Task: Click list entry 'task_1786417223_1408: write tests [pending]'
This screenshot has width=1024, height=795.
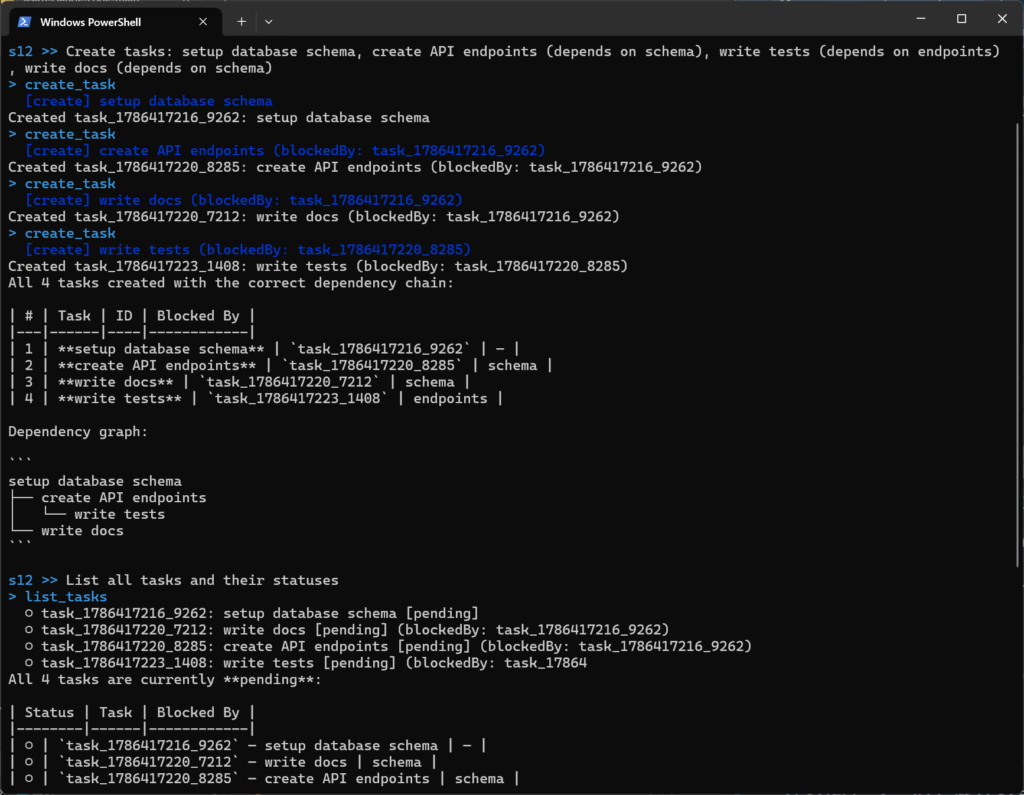Action: click(x=306, y=663)
